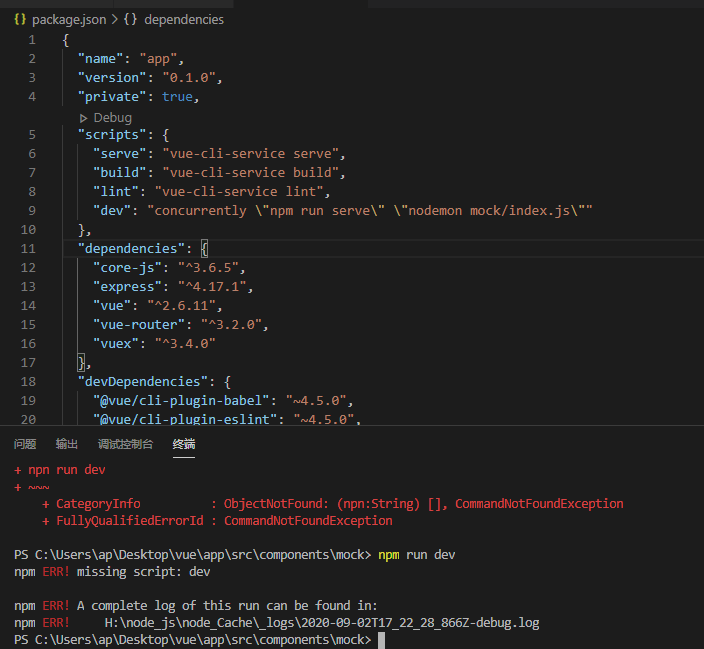Click the "dev" script key

click(x=112, y=211)
